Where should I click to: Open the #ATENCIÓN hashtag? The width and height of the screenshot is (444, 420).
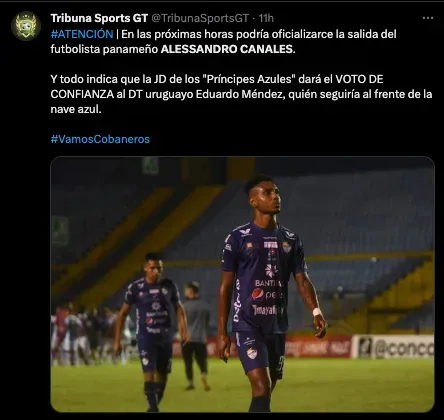tap(82, 34)
